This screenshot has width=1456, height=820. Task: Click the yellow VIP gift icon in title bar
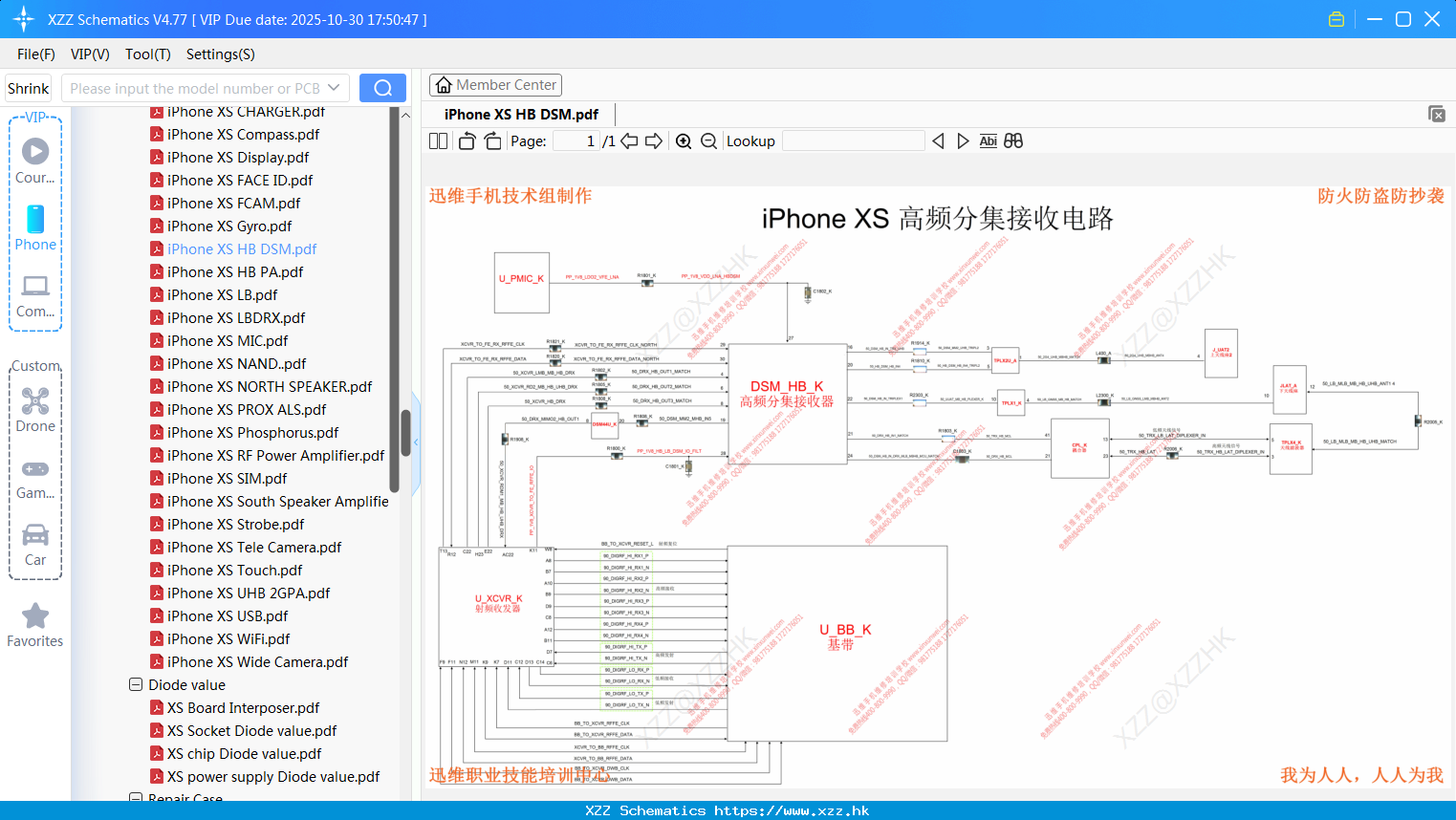tap(1336, 19)
